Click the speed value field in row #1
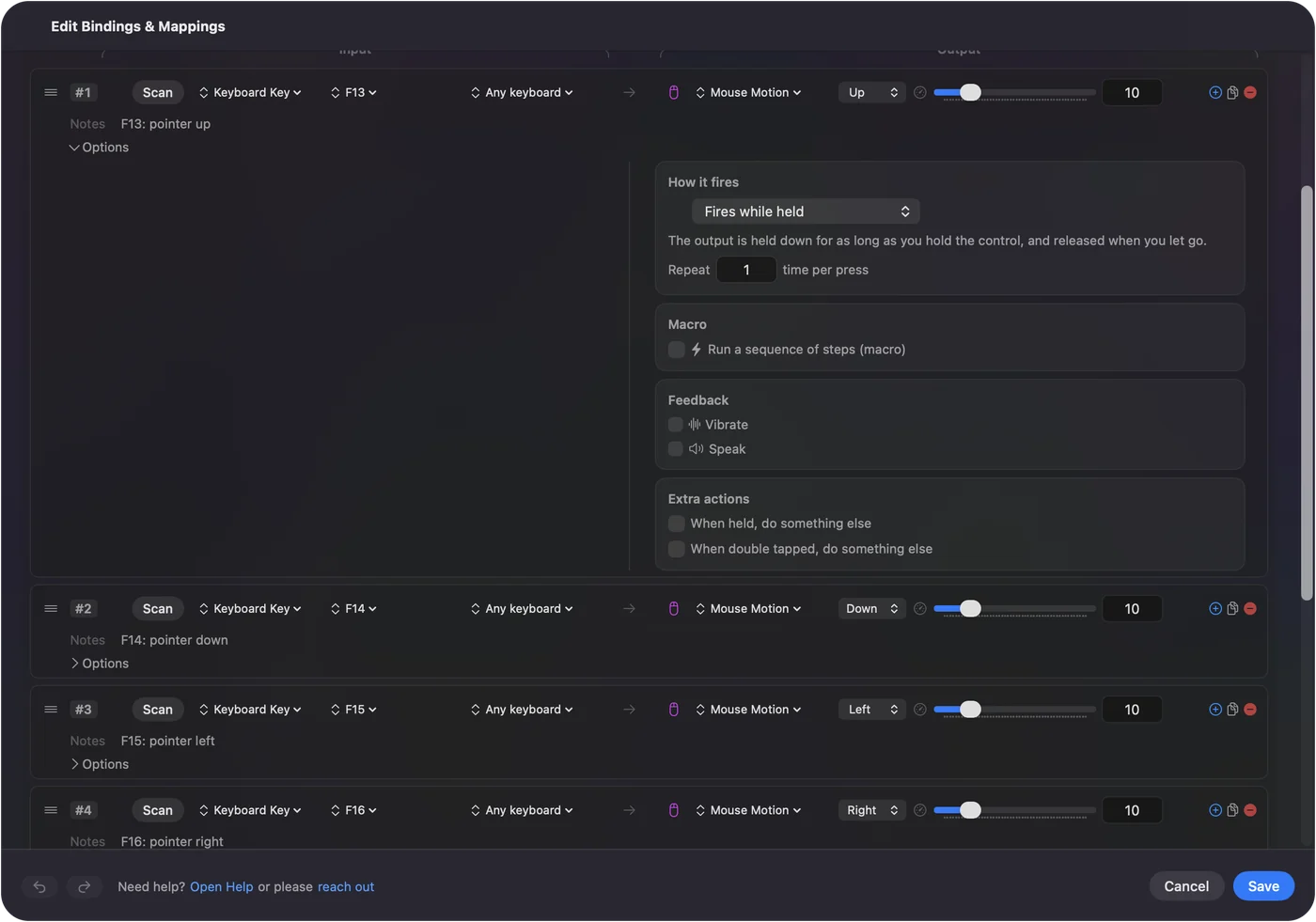The height and width of the screenshot is (922, 1316). 1132,92
